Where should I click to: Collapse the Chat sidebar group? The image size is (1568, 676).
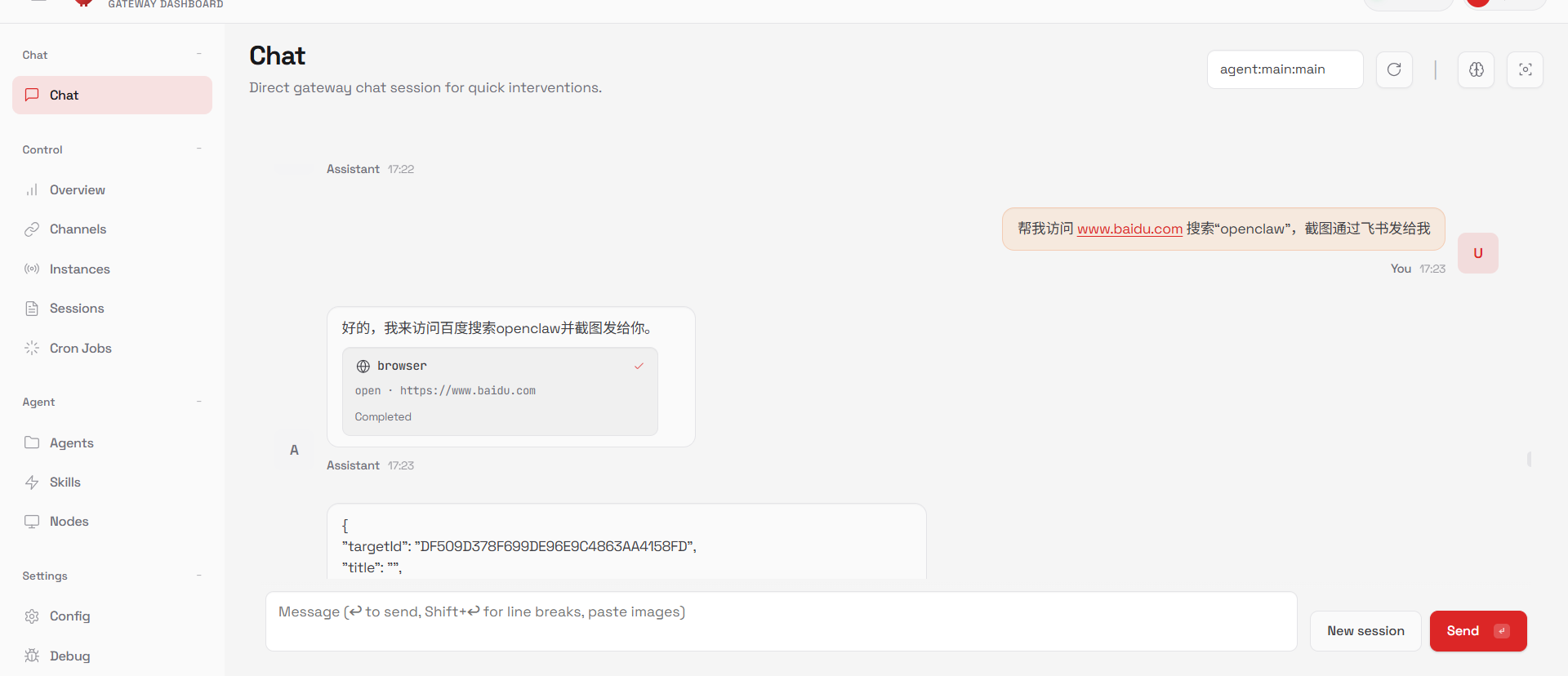click(x=199, y=55)
